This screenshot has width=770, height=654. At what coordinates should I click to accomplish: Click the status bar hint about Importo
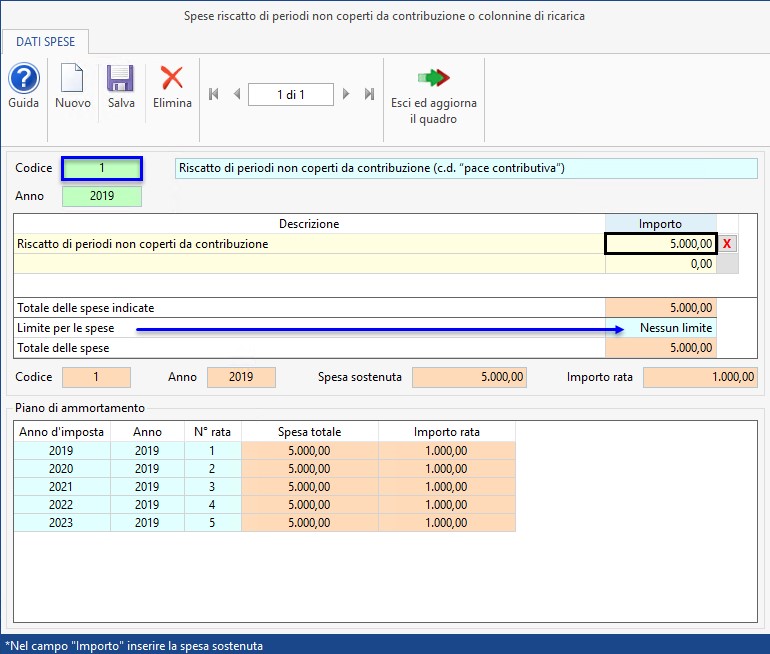[x=134, y=646]
